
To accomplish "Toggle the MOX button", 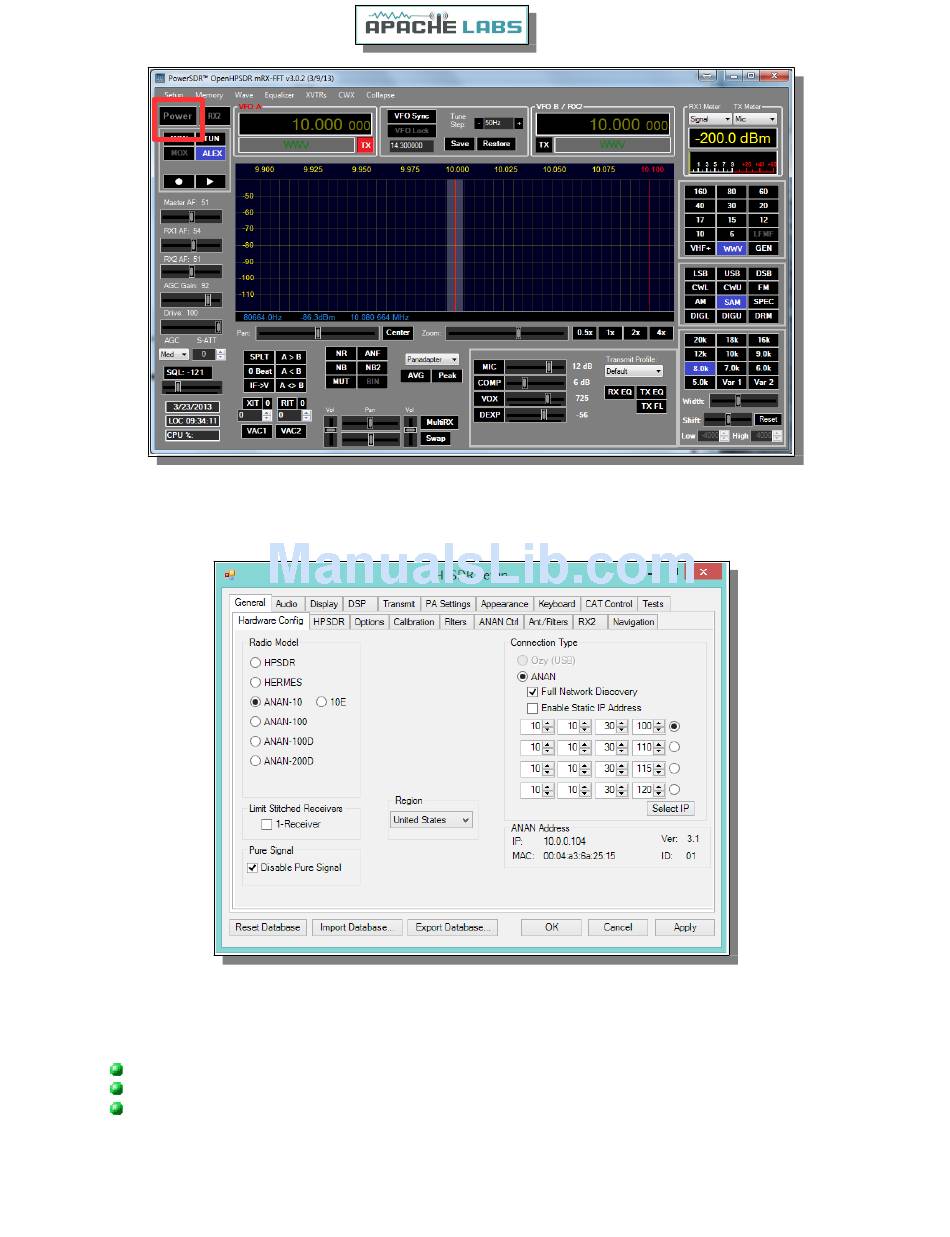I will (x=179, y=153).
